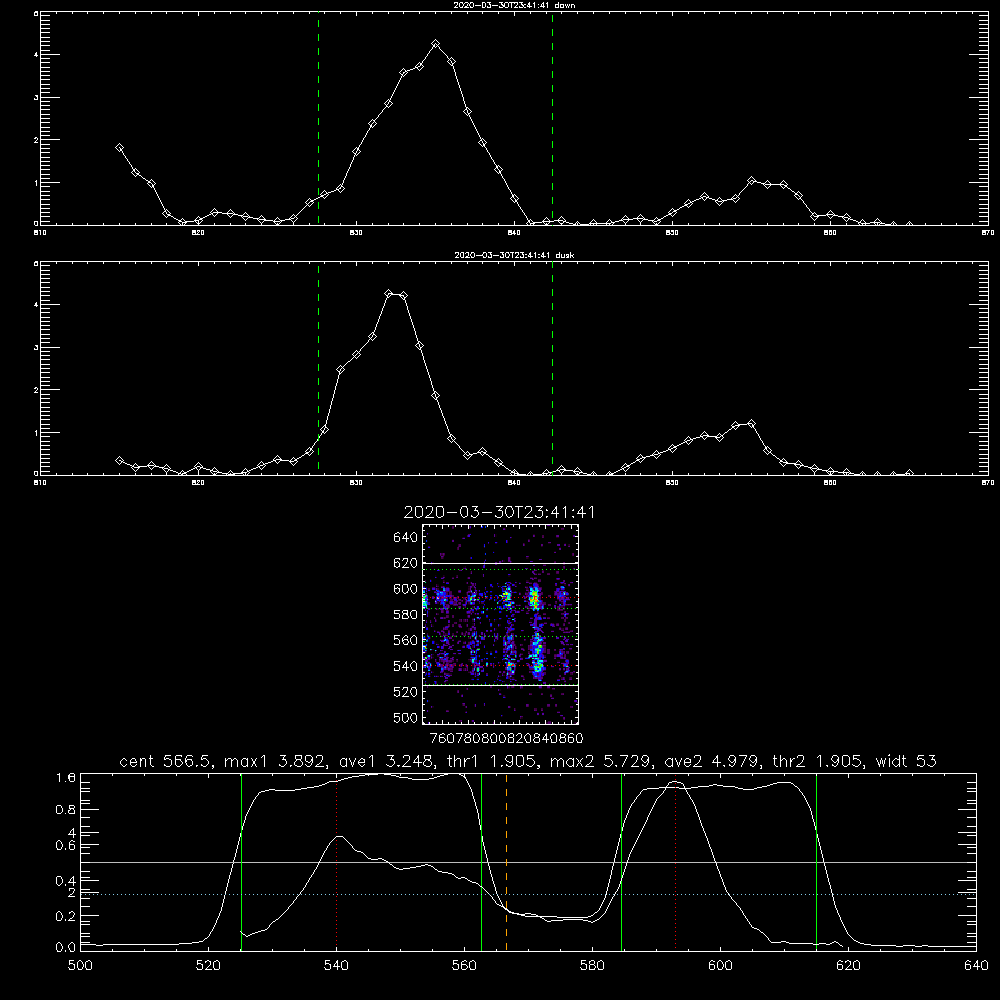Select the 'widt 53' value
The width and height of the screenshot is (1000, 1000).
(906, 761)
